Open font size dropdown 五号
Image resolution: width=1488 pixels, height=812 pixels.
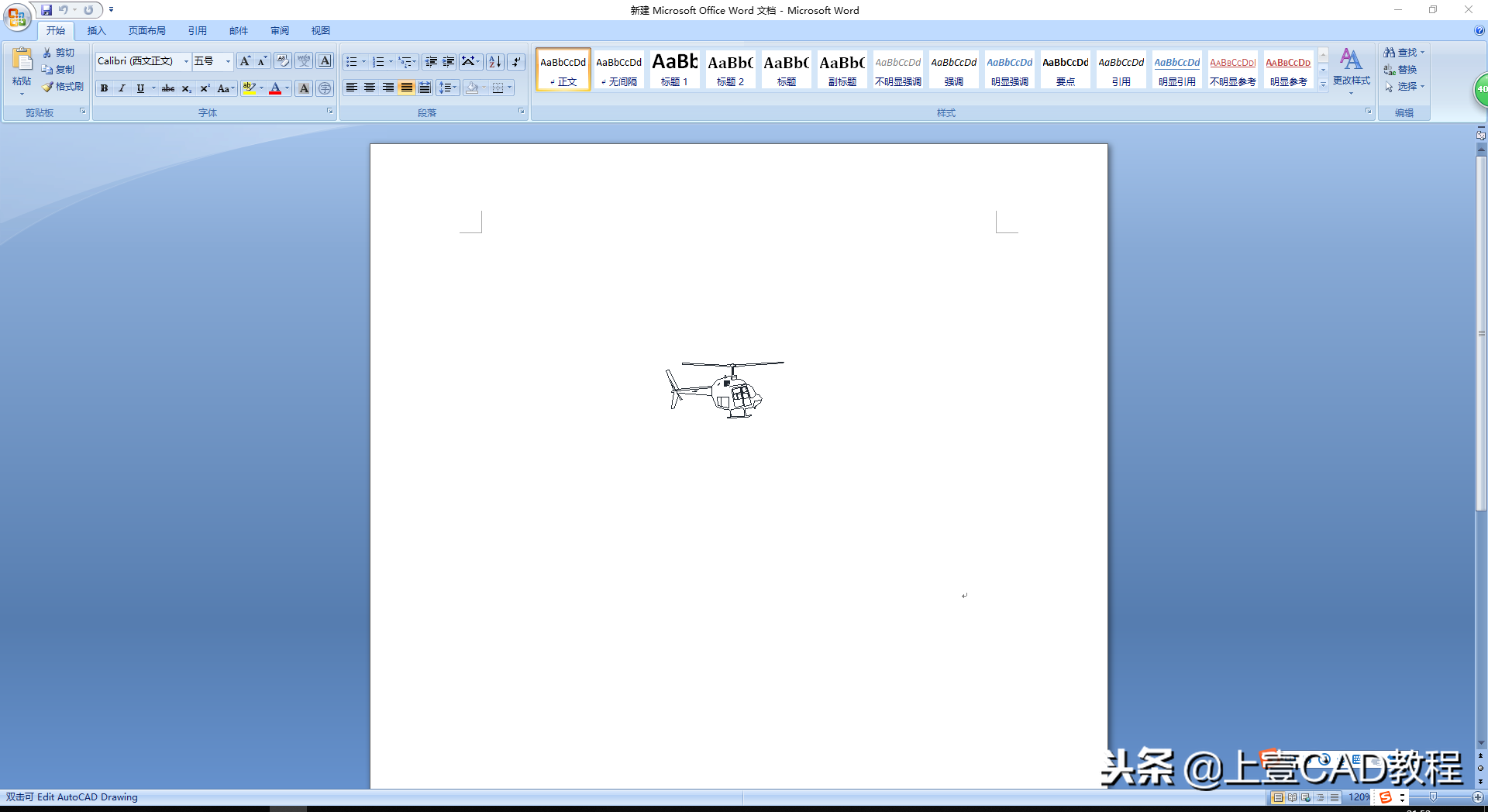coord(228,61)
